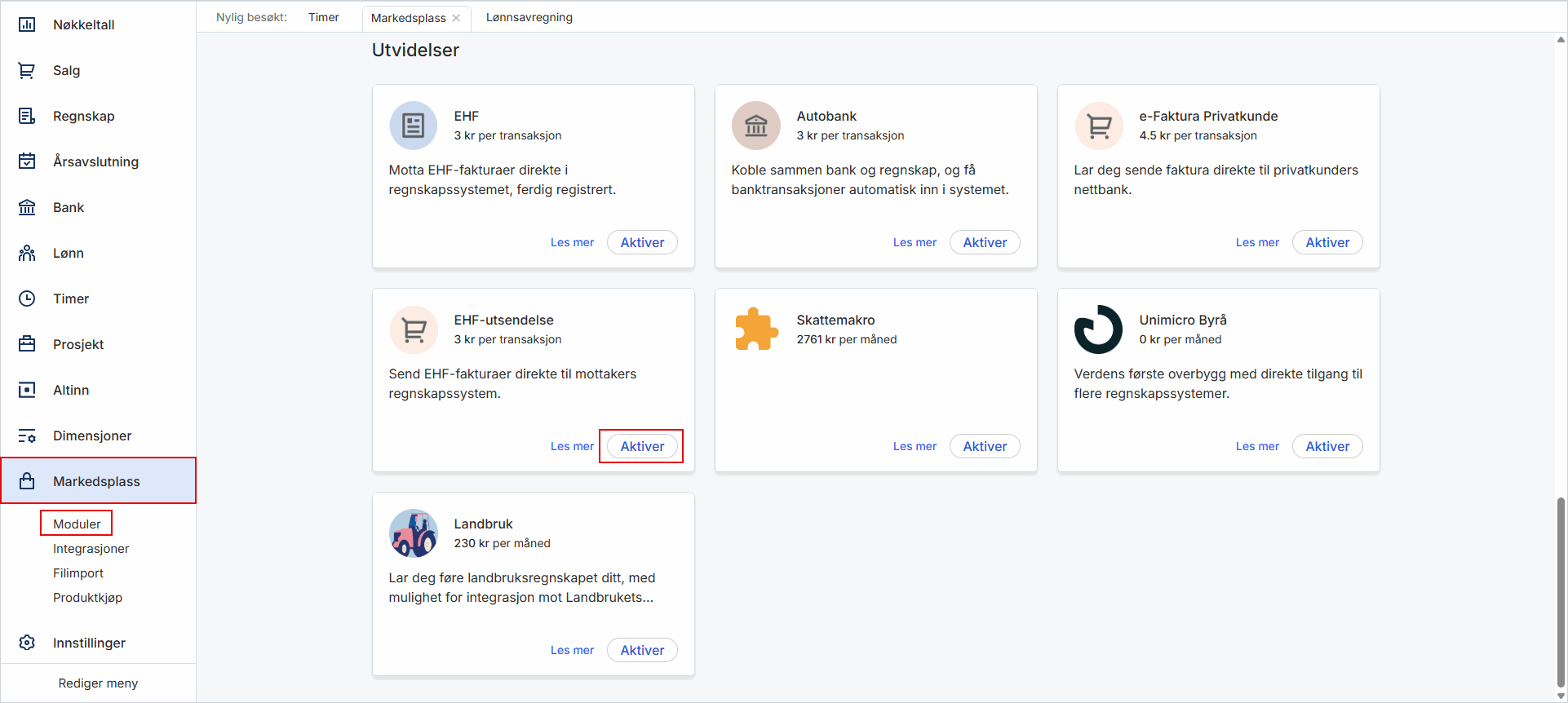Click the Årsavslutning calendar icon

click(x=27, y=161)
